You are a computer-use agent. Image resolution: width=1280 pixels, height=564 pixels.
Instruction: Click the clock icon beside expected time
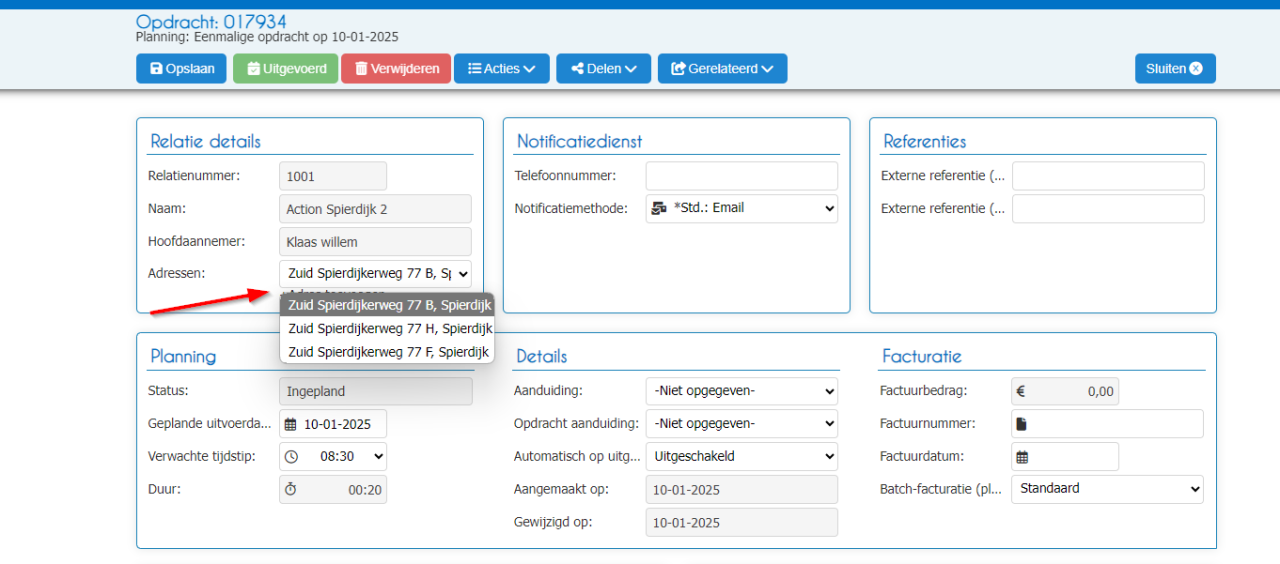[x=291, y=457]
